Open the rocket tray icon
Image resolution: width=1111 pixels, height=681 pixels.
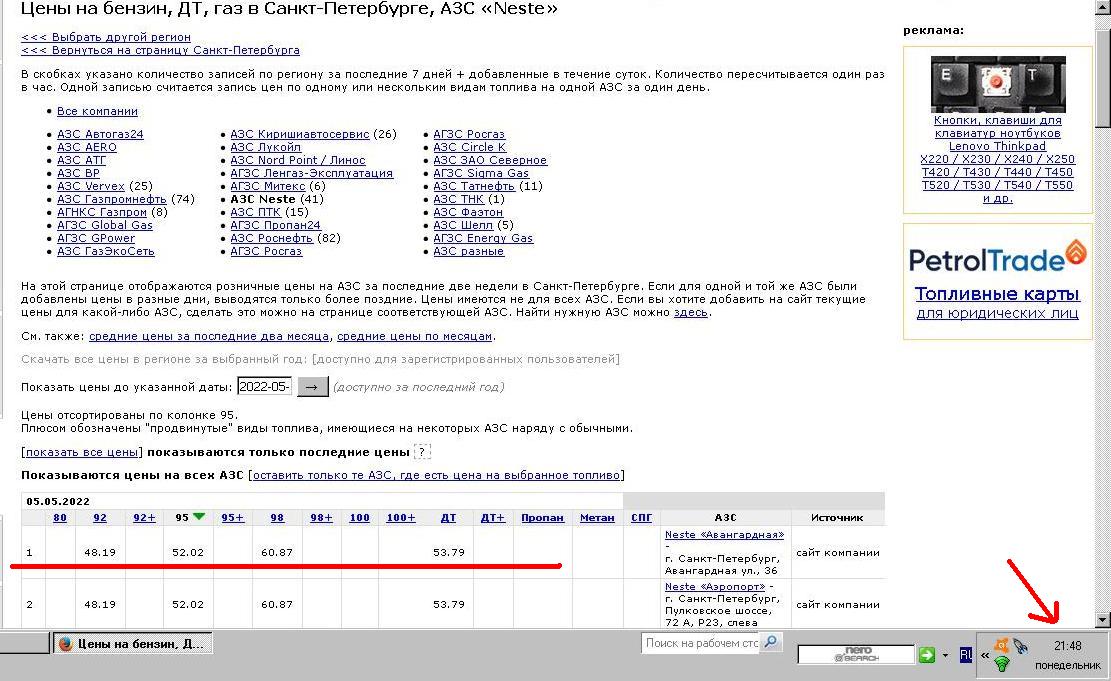(1020, 646)
